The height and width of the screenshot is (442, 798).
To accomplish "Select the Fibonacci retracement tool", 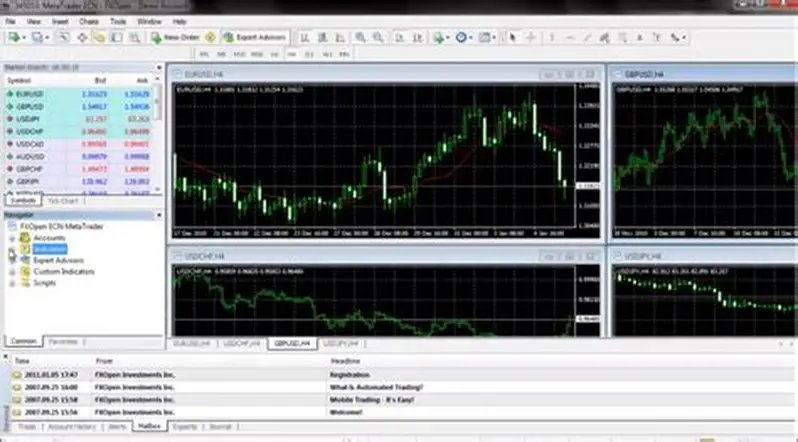I will click(x=622, y=37).
